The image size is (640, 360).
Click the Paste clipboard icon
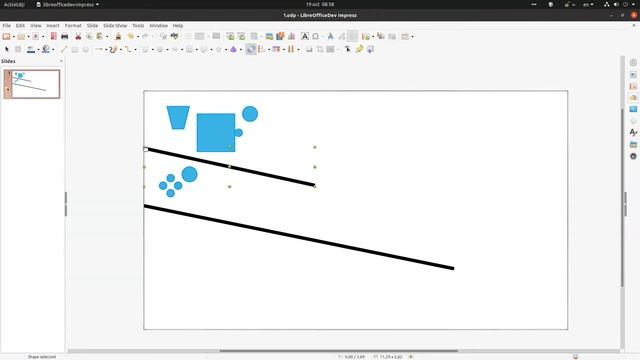click(x=100, y=36)
